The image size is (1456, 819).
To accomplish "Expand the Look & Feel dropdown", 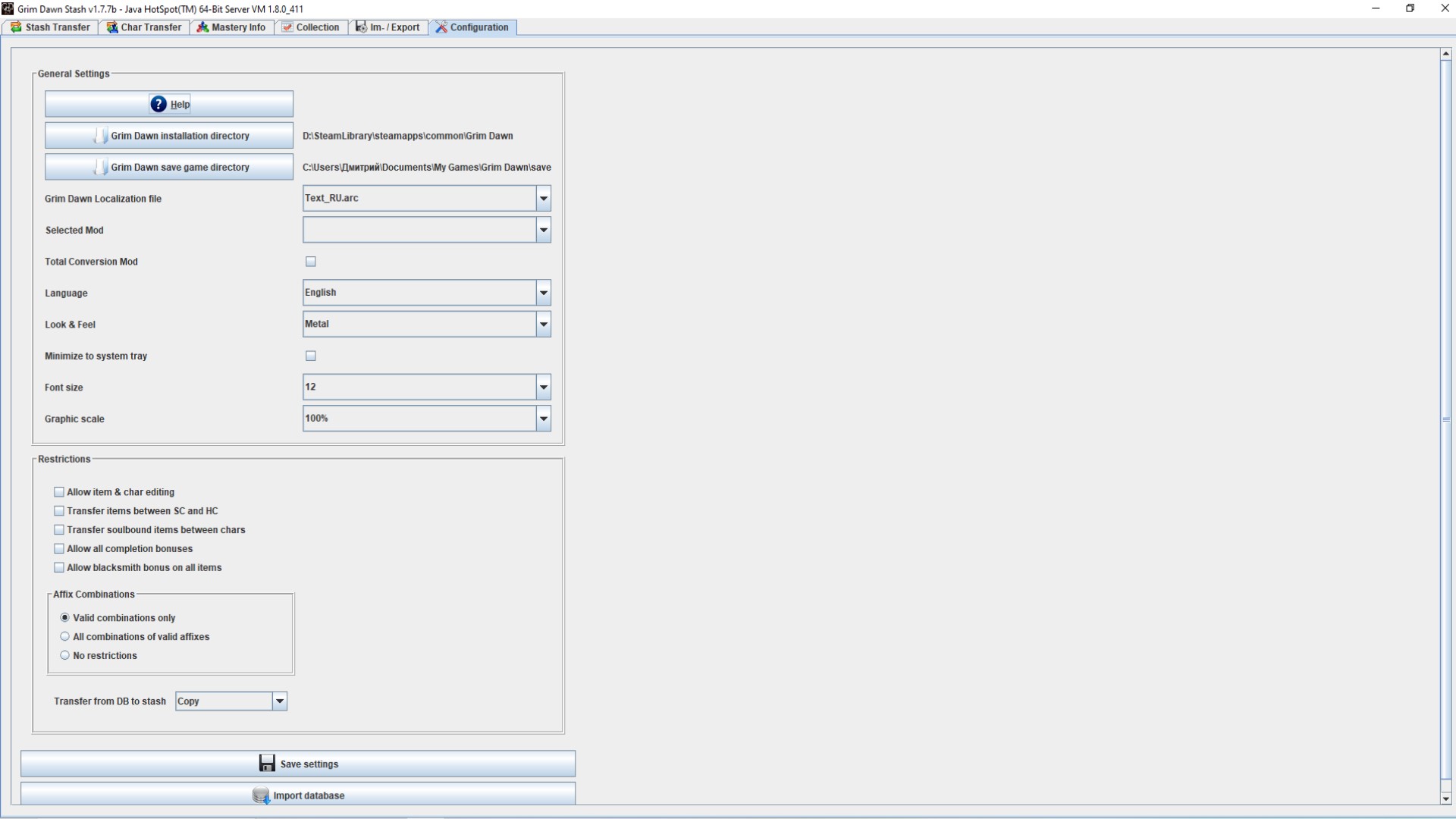I will (x=543, y=324).
